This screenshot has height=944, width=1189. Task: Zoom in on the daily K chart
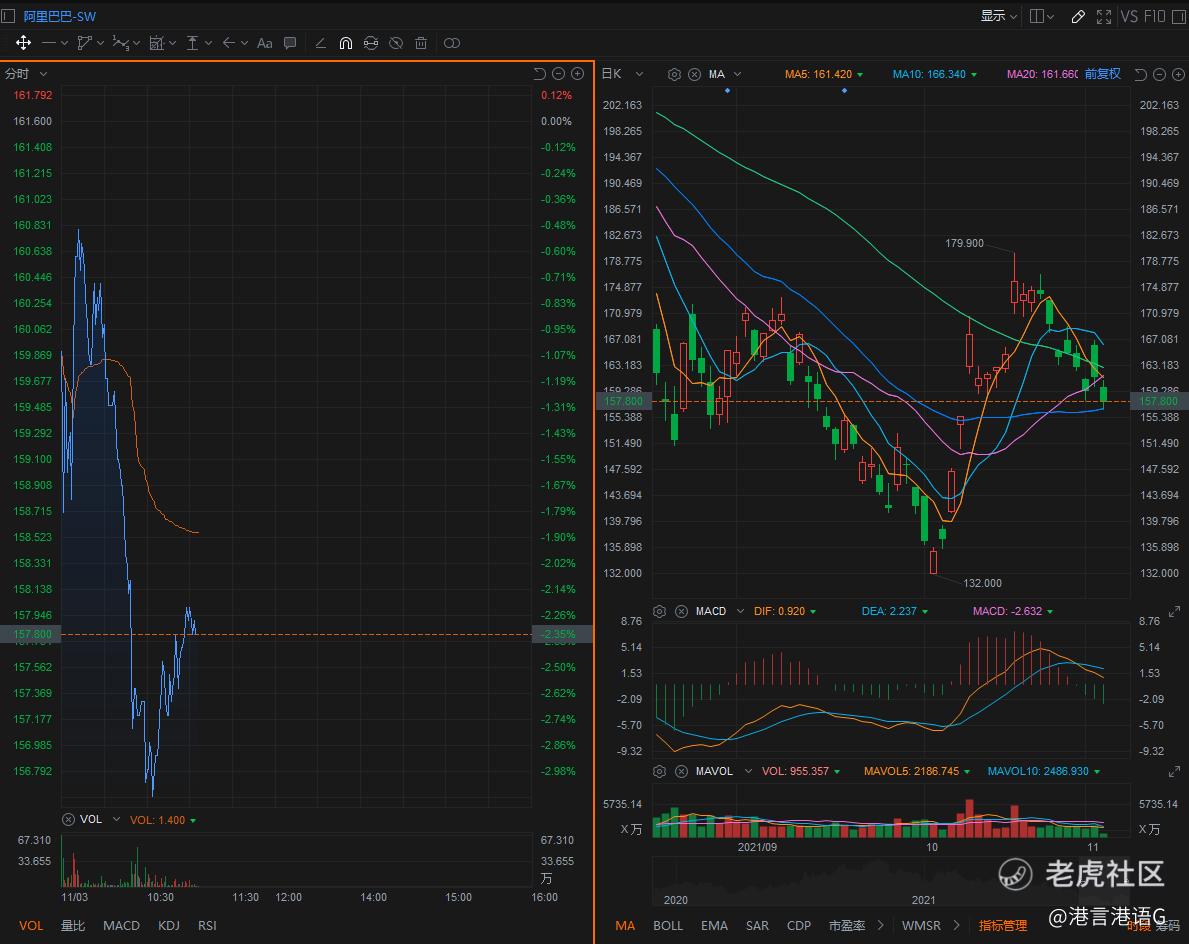tap(1176, 74)
